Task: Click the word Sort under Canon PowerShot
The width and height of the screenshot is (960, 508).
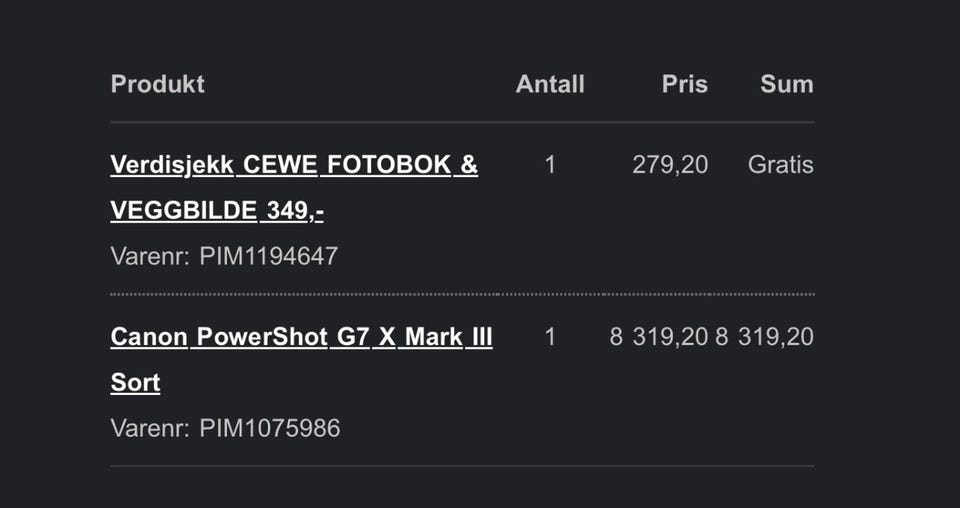Action: click(x=135, y=383)
